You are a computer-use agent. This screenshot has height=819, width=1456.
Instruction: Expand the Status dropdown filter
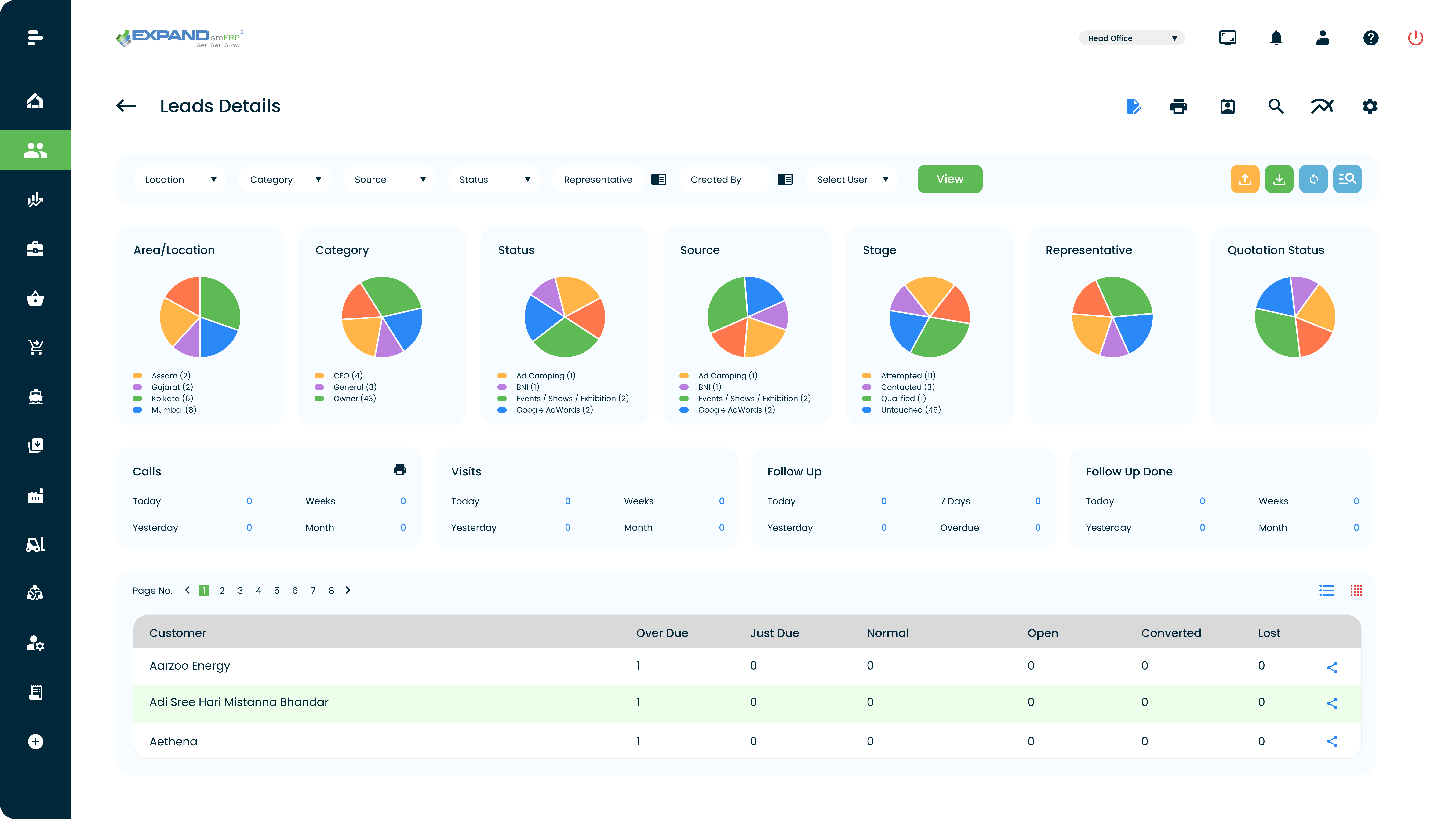coord(493,179)
